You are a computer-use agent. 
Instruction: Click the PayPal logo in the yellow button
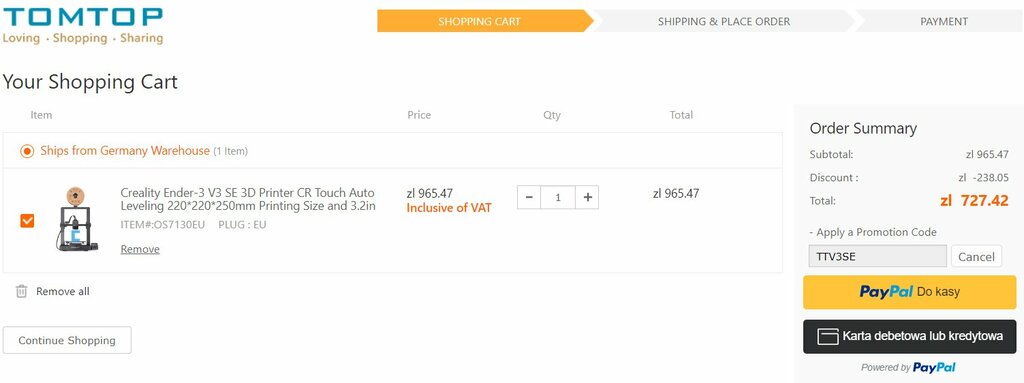(x=886, y=291)
